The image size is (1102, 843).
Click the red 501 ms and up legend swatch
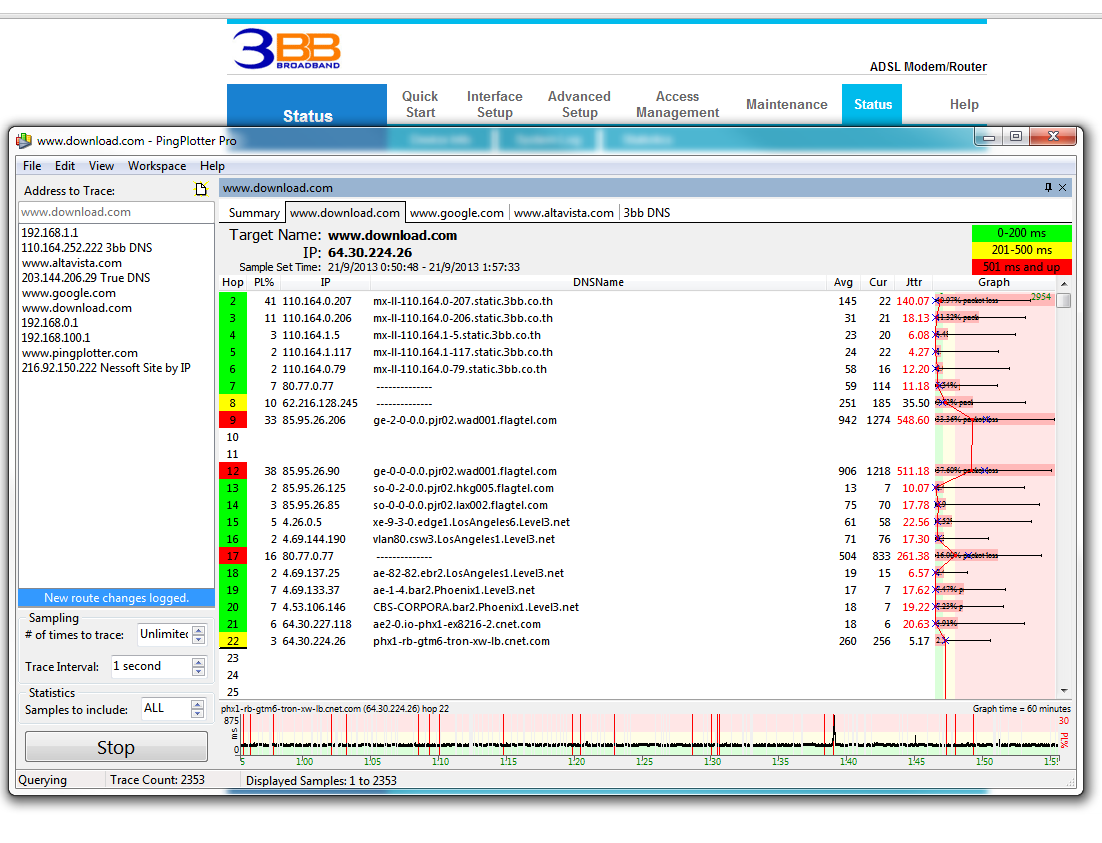pyautogui.click(x=1021, y=266)
